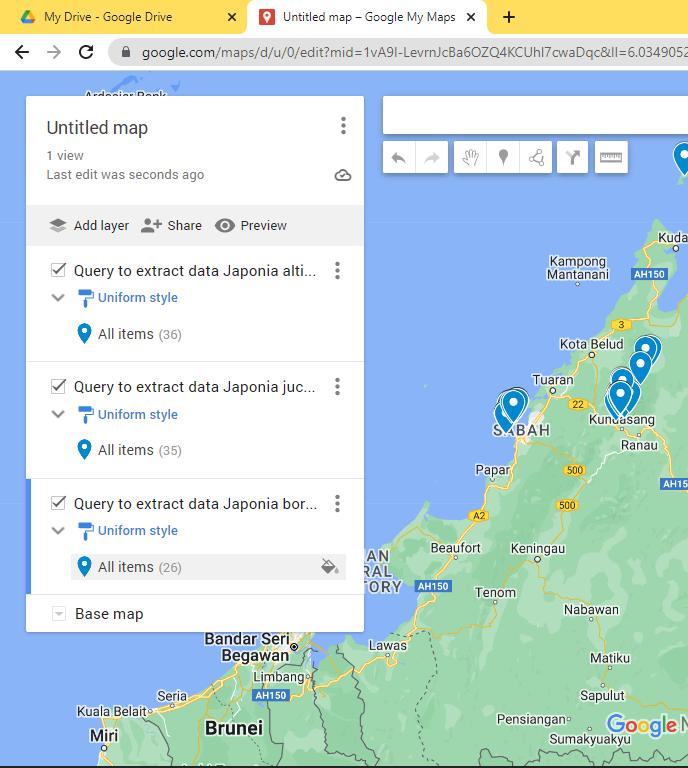Image resolution: width=688 pixels, height=768 pixels.
Task: Click the Untitled map title
Action: tap(97, 127)
